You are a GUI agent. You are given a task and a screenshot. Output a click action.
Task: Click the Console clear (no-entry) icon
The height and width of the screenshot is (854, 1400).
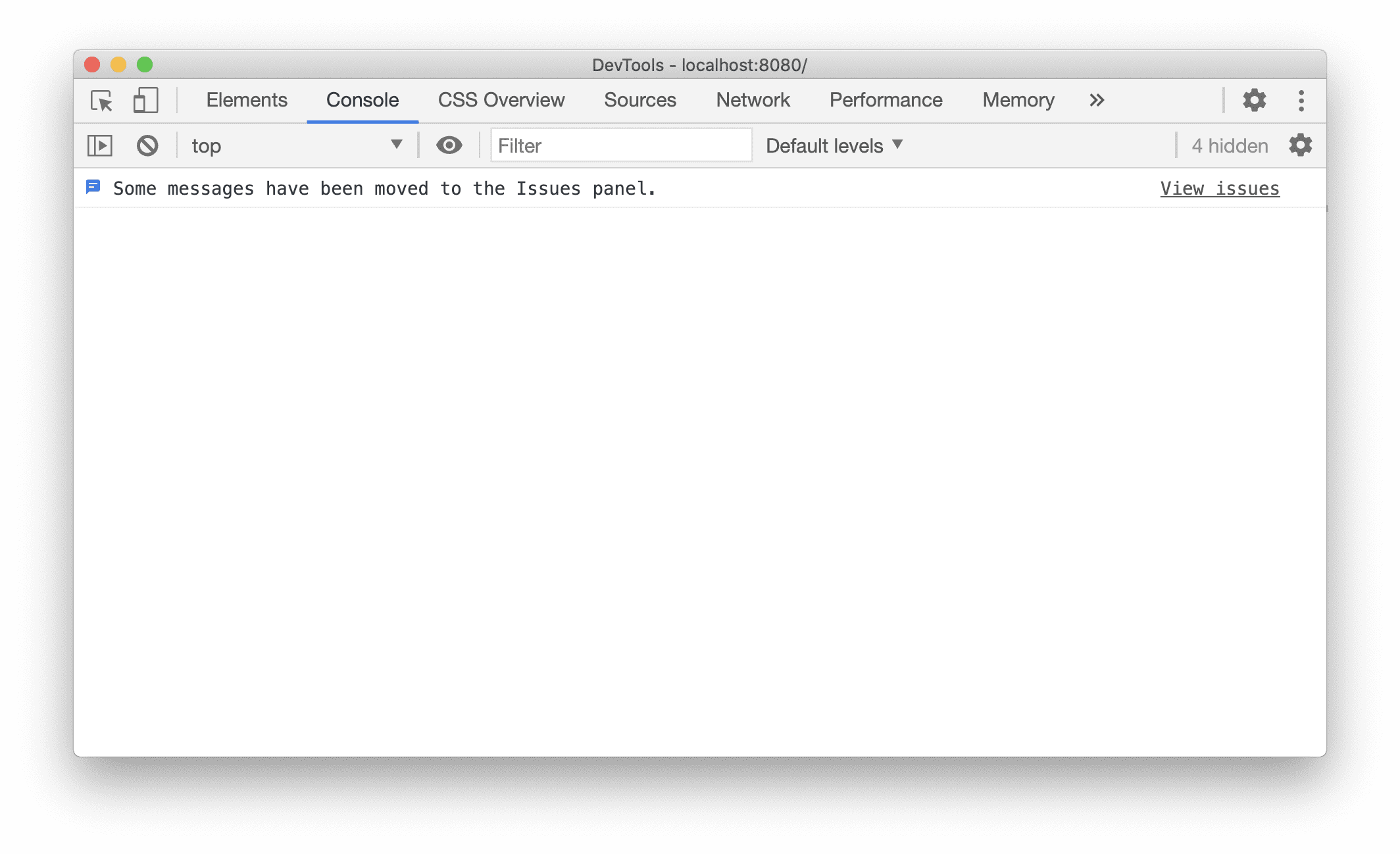point(147,145)
